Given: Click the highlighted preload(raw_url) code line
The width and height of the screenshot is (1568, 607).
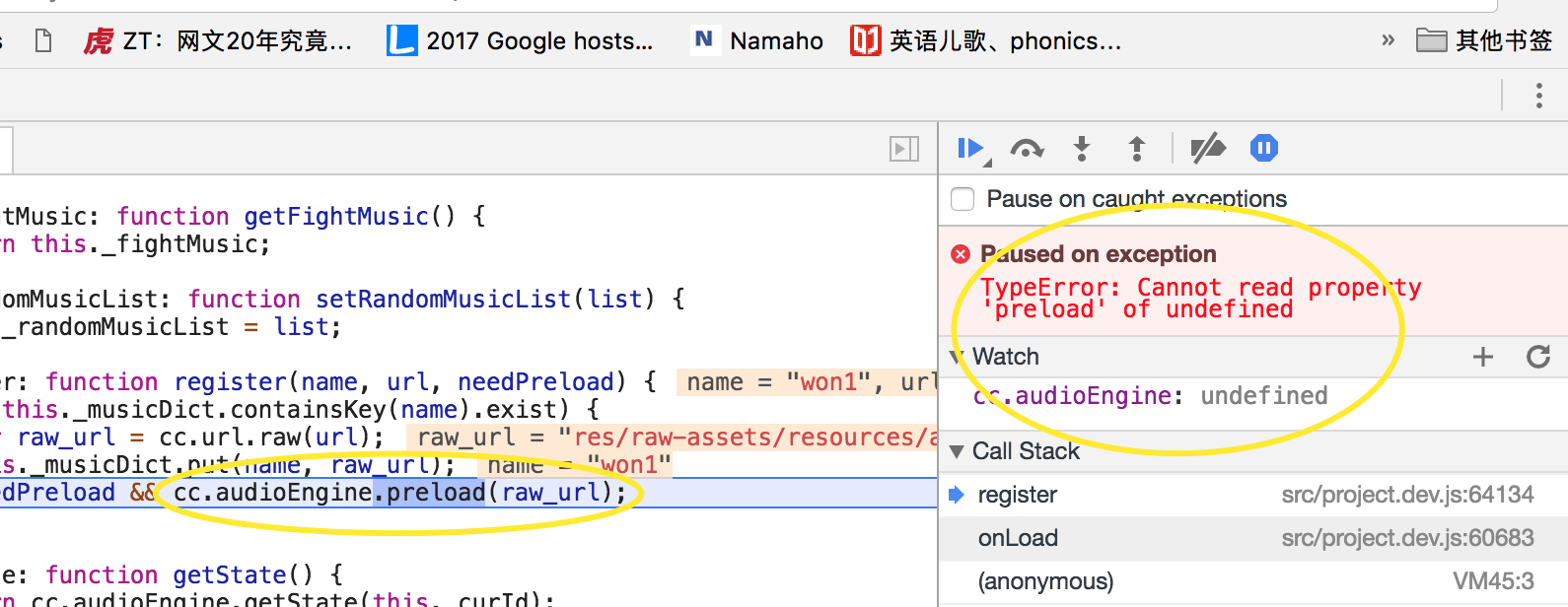Looking at the screenshot, I should (468, 493).
